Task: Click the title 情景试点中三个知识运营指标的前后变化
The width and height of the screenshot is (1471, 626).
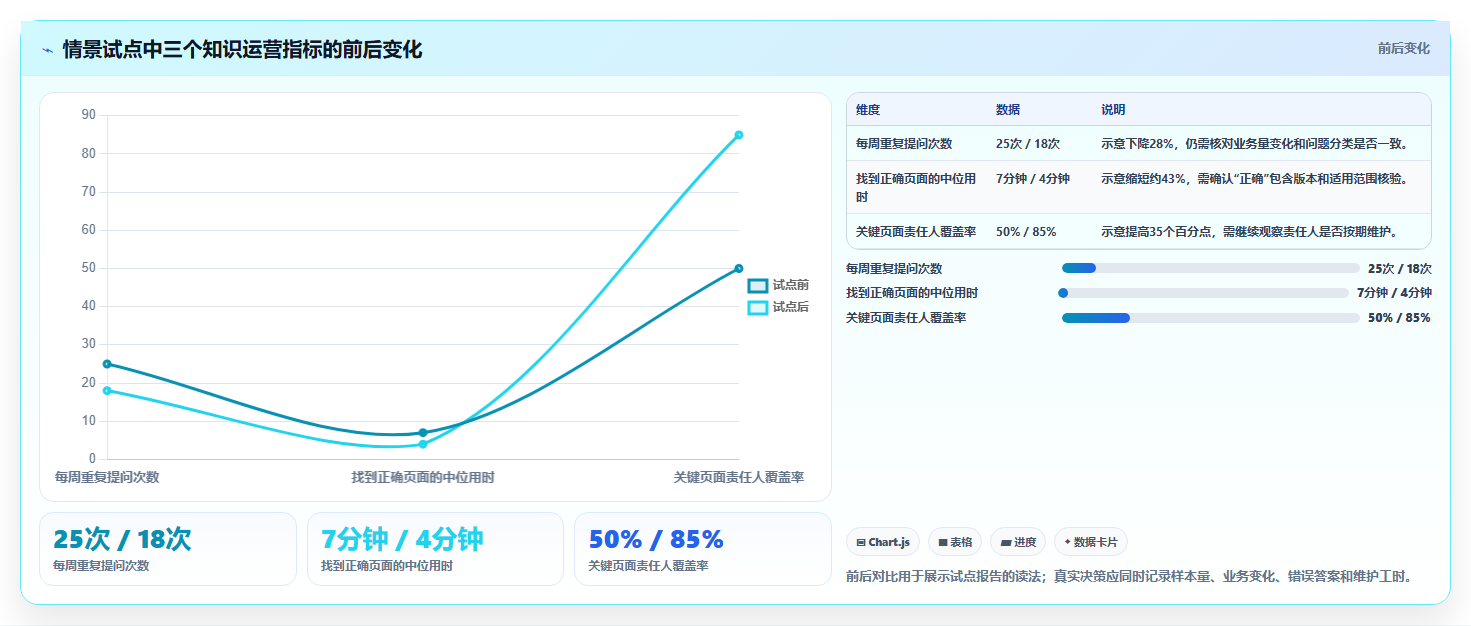Action: [242, 50]
